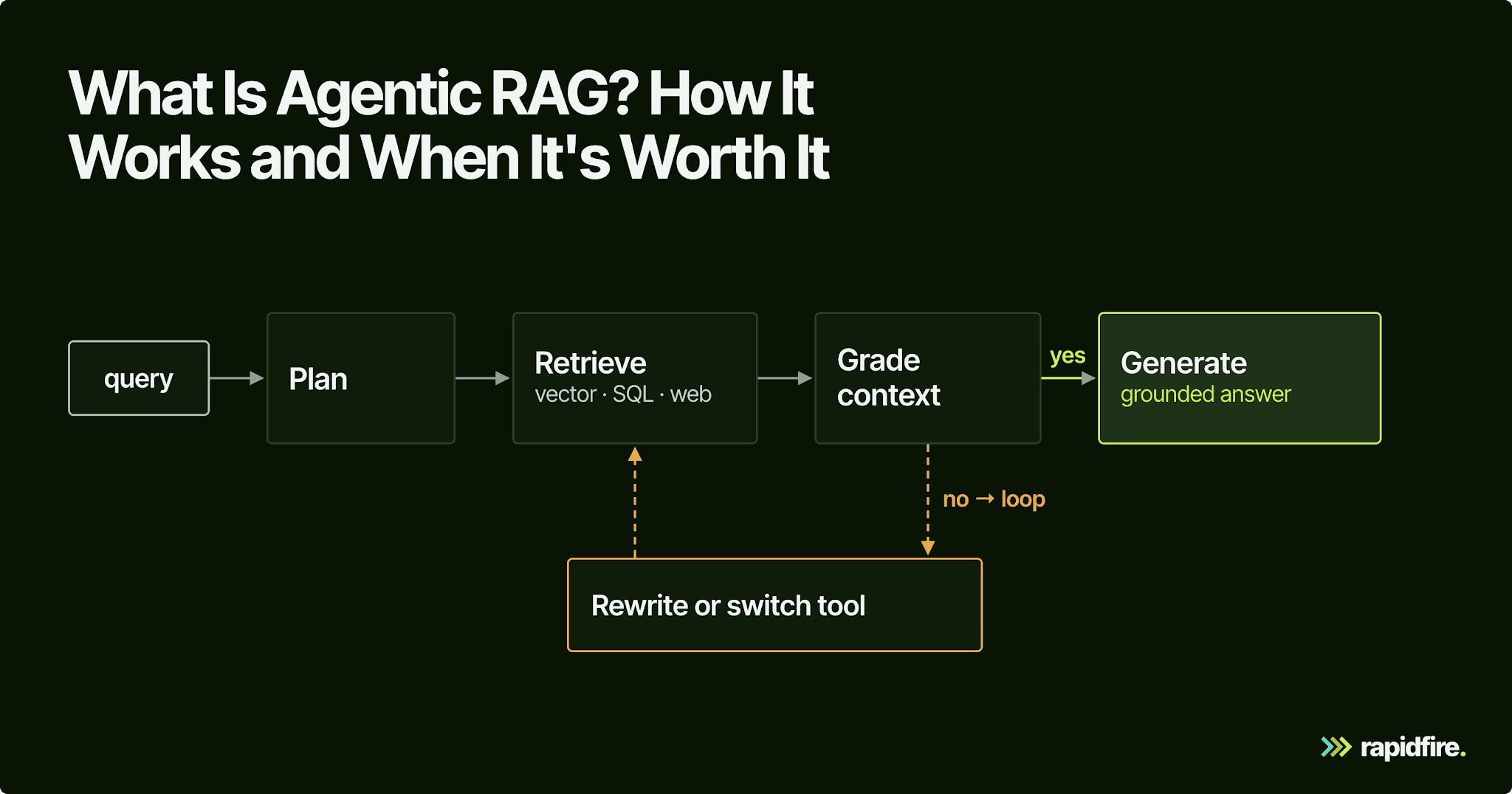
Task: Click the rapidfire chevrons logo icon
Action: (x=1336, y=747)
